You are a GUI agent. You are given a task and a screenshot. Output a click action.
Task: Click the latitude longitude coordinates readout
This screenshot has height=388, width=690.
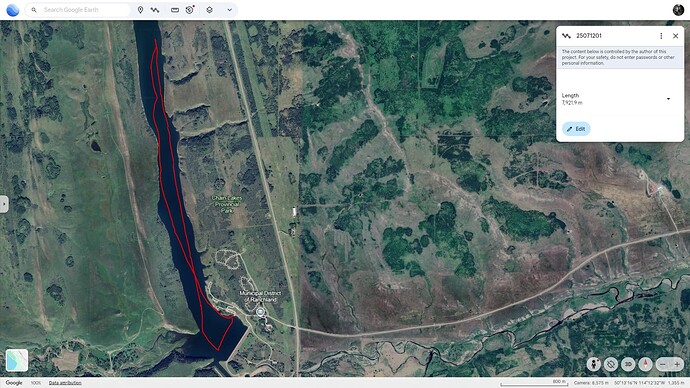point(639,383)
